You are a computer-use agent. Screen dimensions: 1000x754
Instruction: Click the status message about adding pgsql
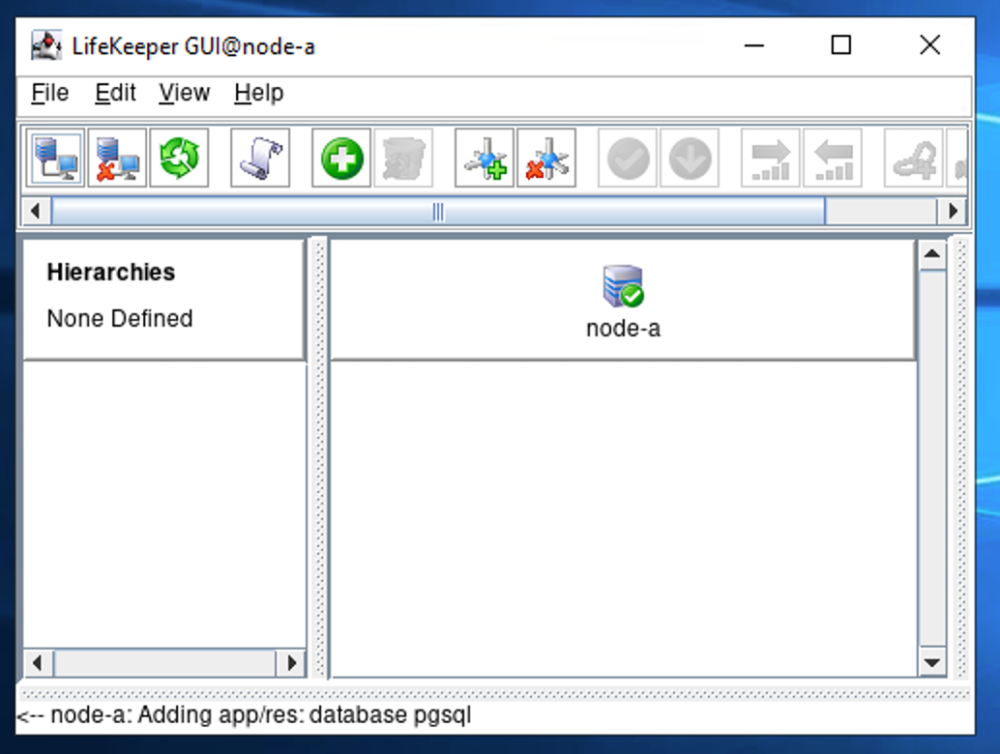point(244,715)
